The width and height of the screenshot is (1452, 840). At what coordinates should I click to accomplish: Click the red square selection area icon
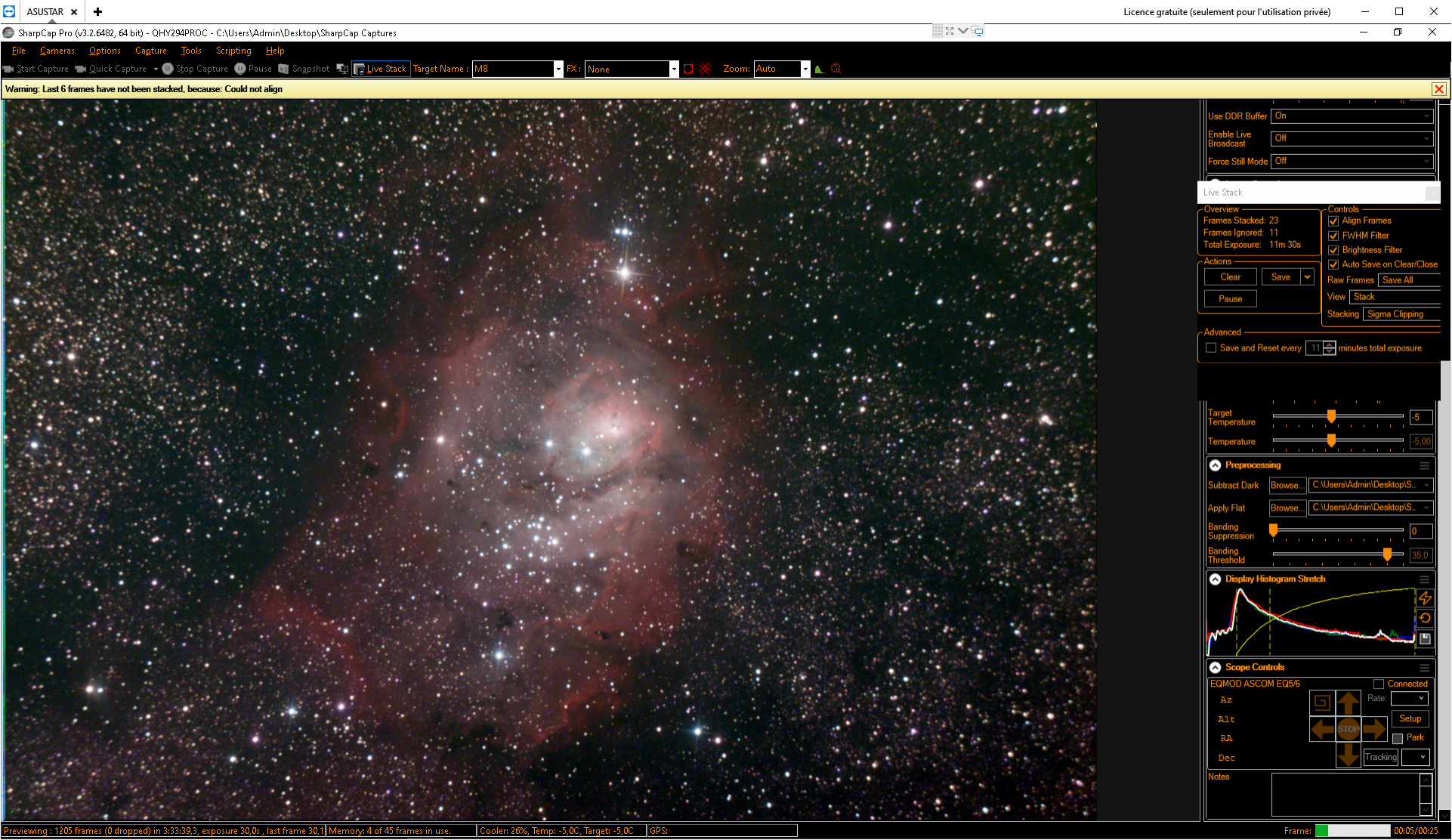pos(688,69)
